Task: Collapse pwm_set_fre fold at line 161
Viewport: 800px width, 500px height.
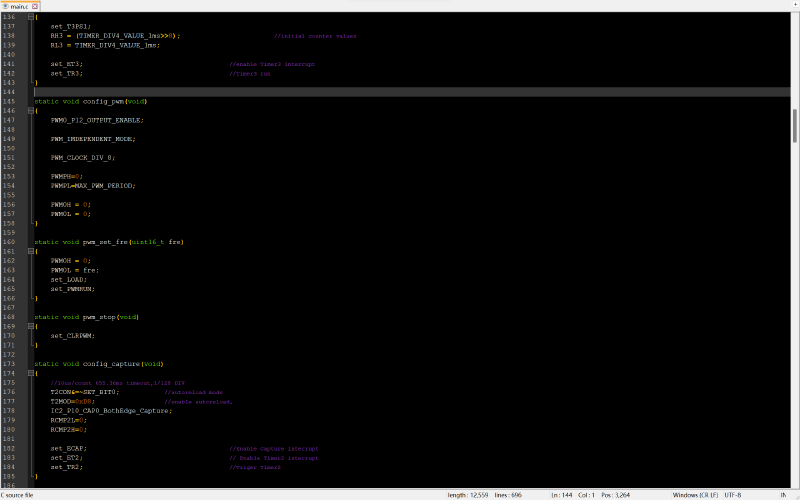Action: coord(31,252)
